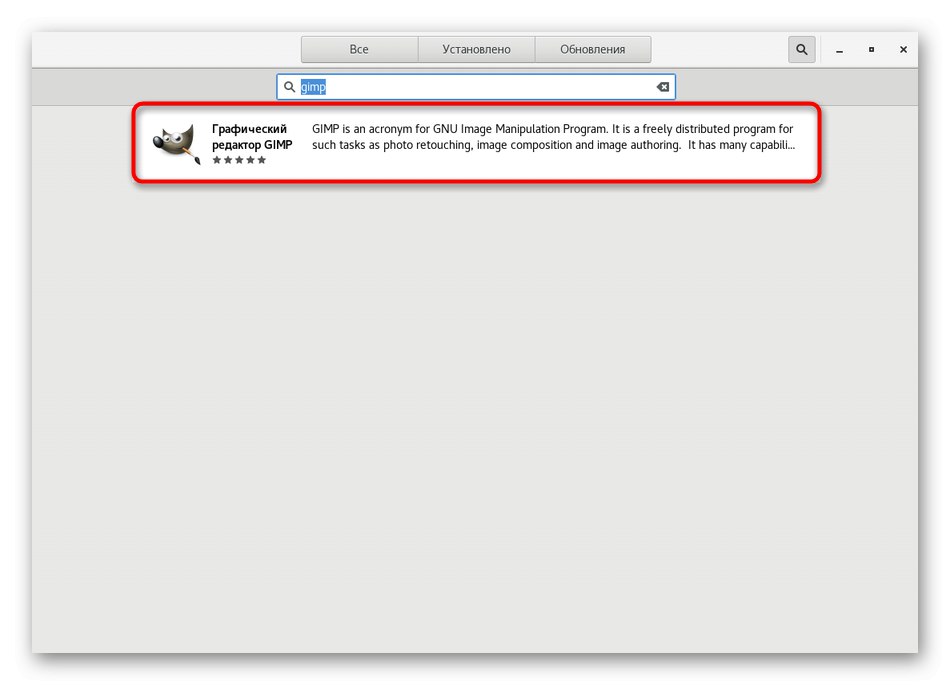Image resolution: width=950 pixels, height=685 pixels.
Task: Clear the search field text
Action: [x=663, y=87]
